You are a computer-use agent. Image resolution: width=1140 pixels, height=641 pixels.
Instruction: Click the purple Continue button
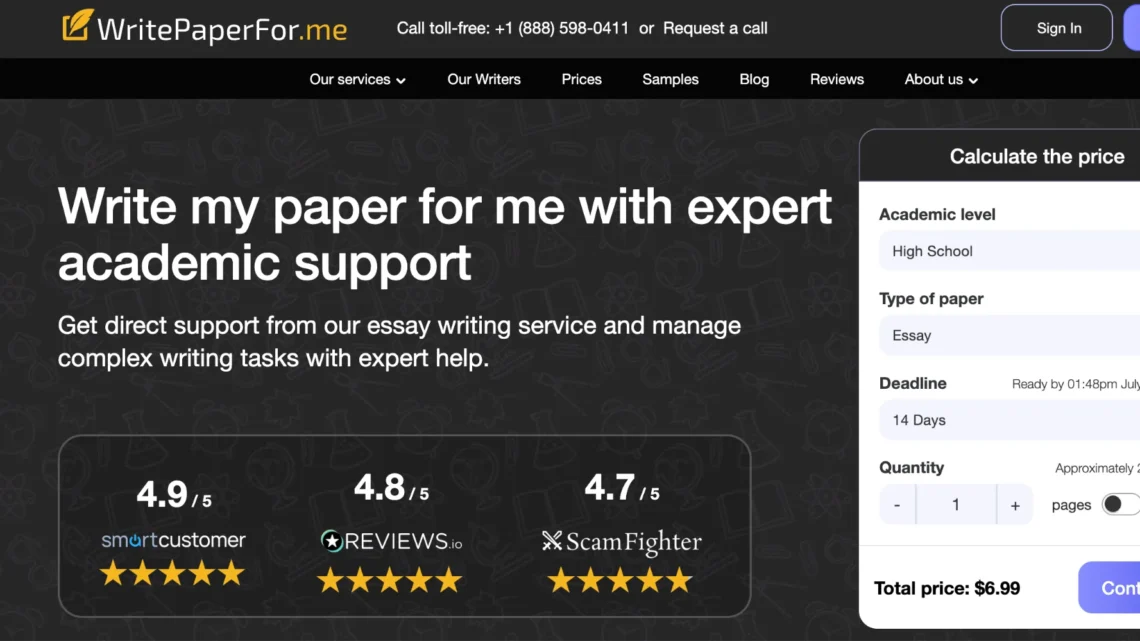click(x=1109, y=587)
